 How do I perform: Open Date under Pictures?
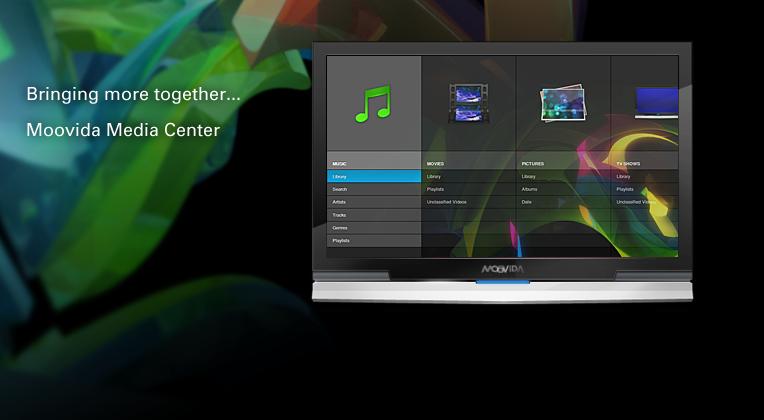pyautogui.click(x=563, y=202)
